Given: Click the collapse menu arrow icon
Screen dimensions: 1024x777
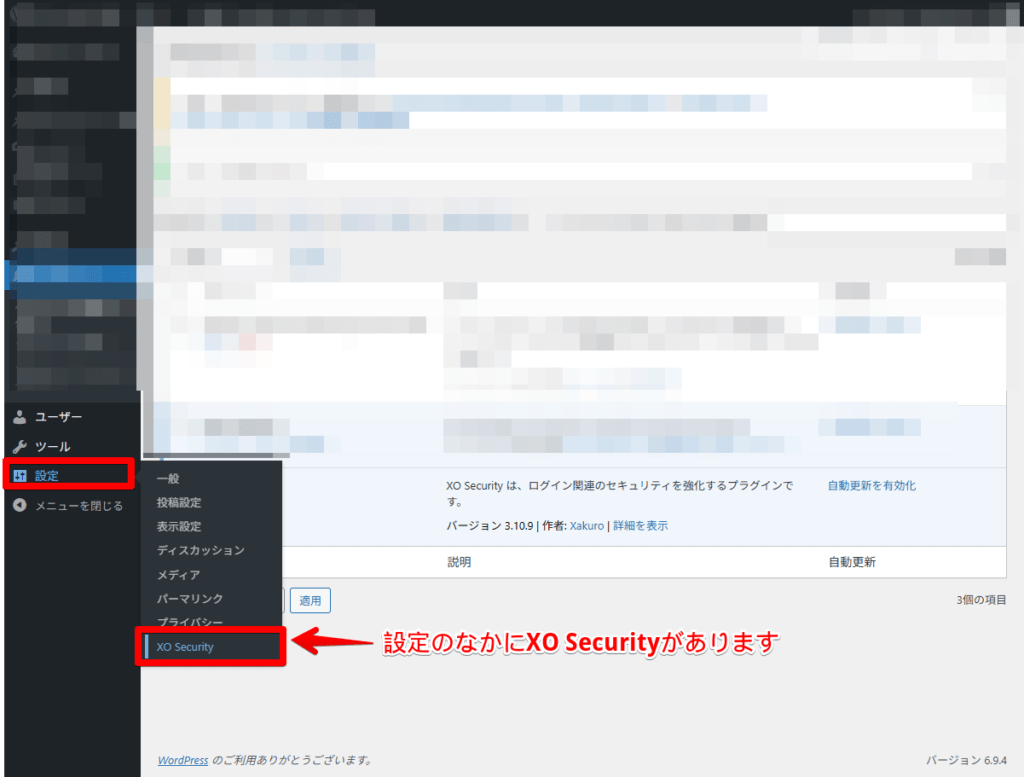Looking at the screenshot, I should click(x=20, y=505).
